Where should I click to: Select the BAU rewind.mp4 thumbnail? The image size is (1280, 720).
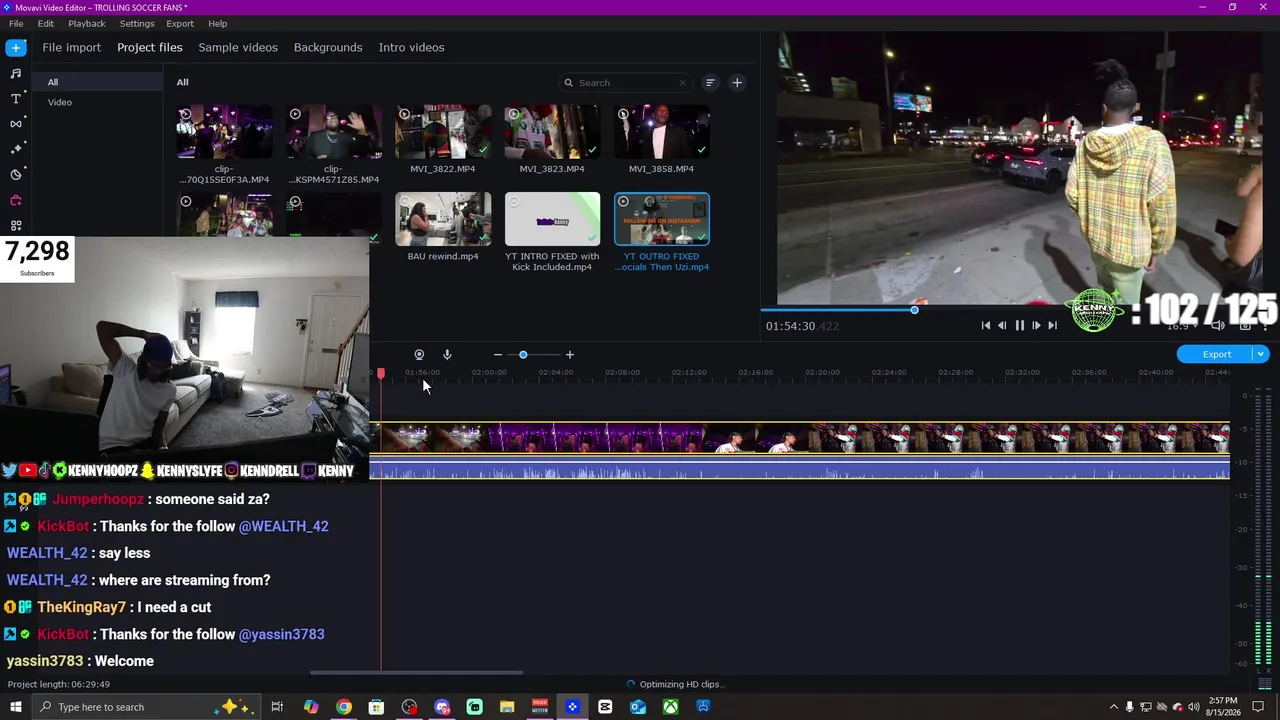[x=443, y=219]
